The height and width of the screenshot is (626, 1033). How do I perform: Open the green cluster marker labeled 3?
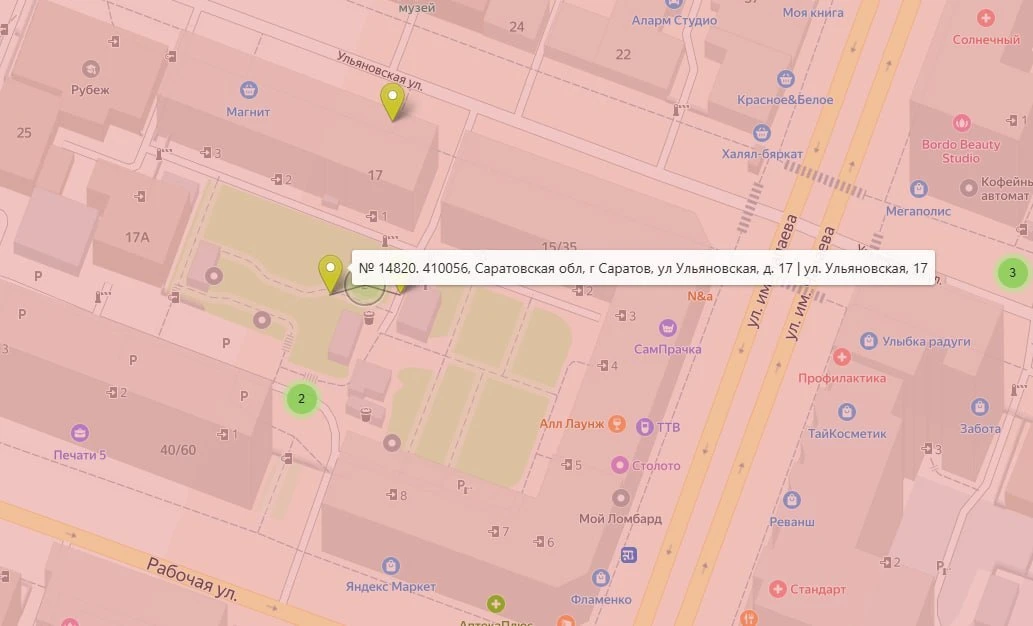coord(1013,272)
